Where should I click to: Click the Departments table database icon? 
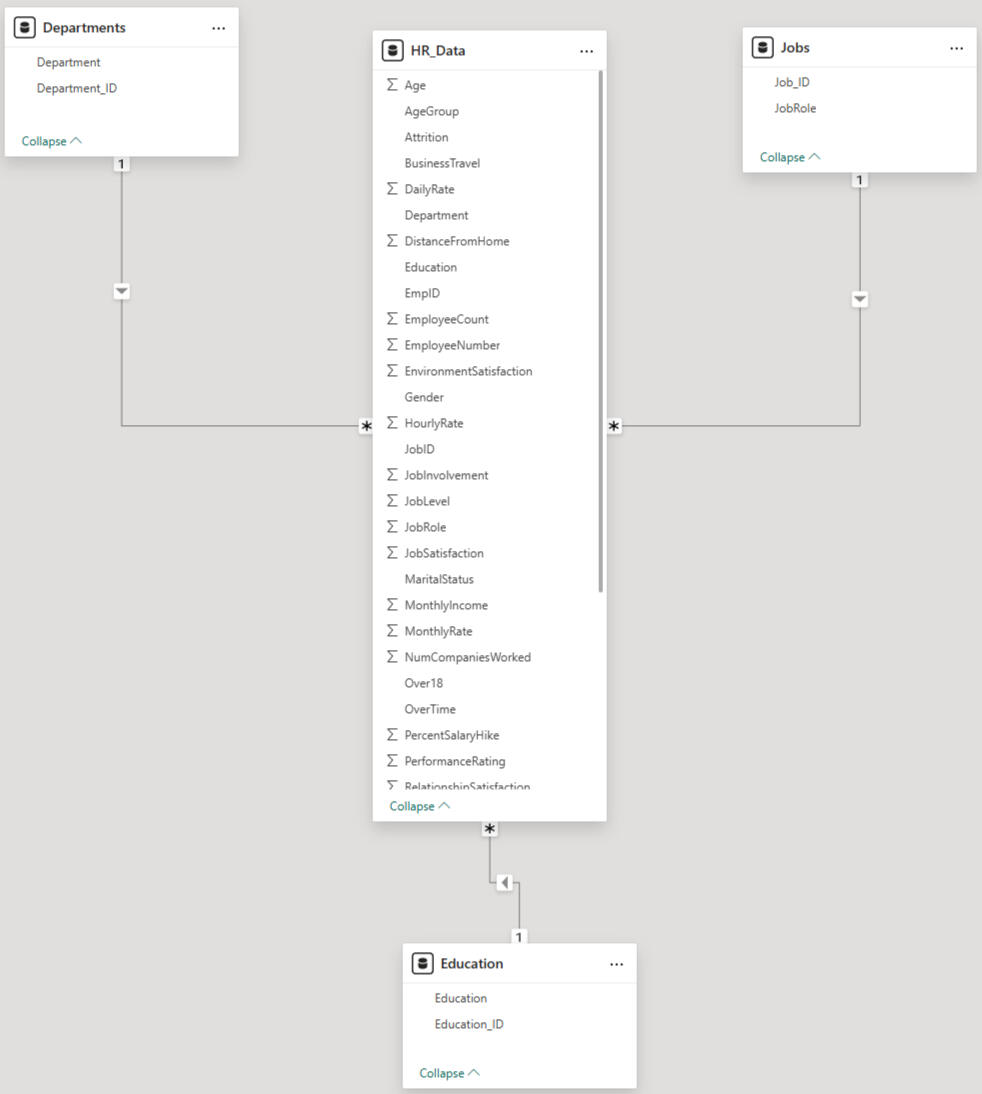tap(25, 28)
